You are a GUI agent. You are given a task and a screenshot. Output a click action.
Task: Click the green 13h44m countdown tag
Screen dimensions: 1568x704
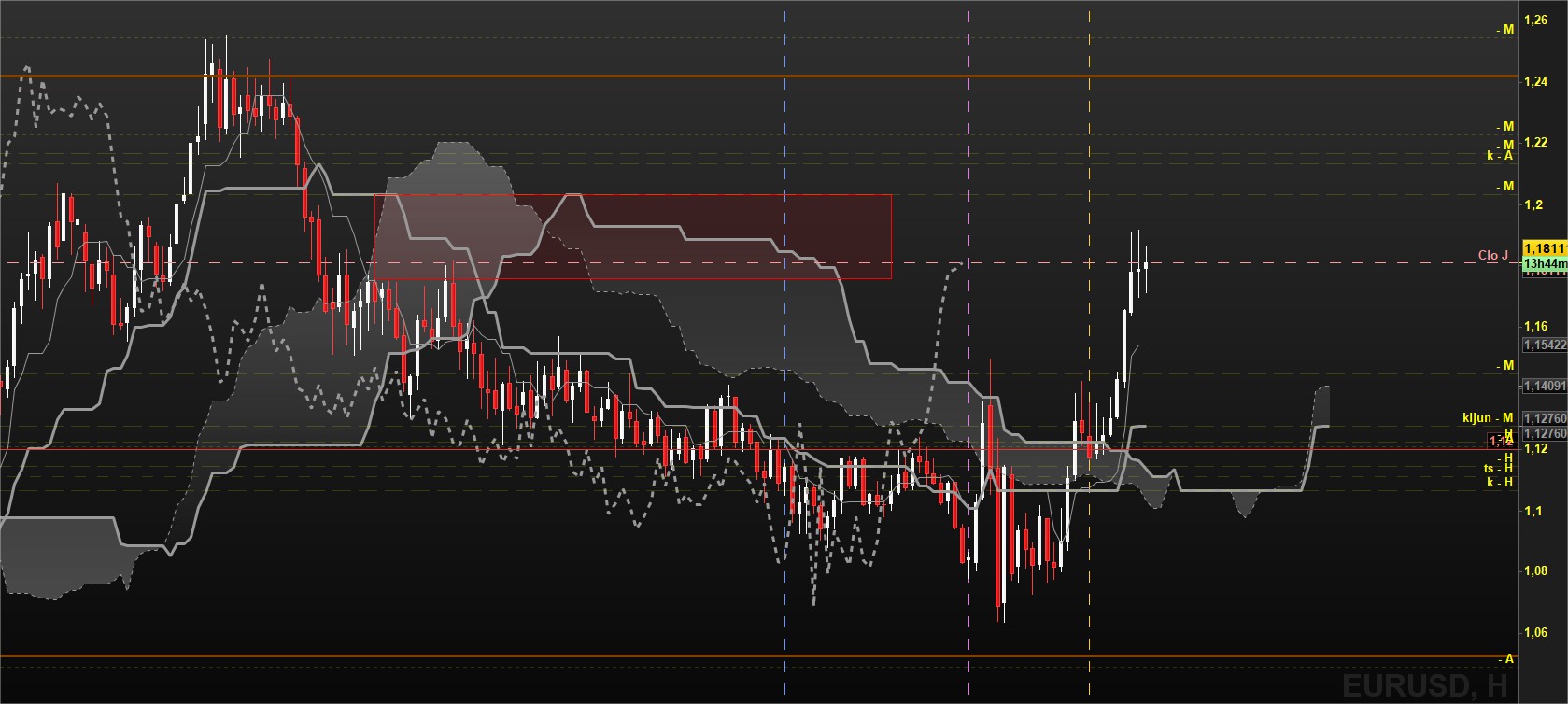click(x=1545, y=264)
